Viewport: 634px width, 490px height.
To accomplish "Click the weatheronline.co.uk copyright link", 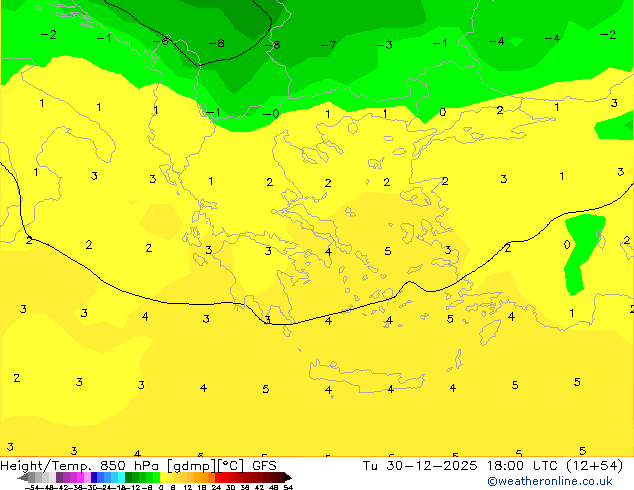I will (x=549, y=481).
